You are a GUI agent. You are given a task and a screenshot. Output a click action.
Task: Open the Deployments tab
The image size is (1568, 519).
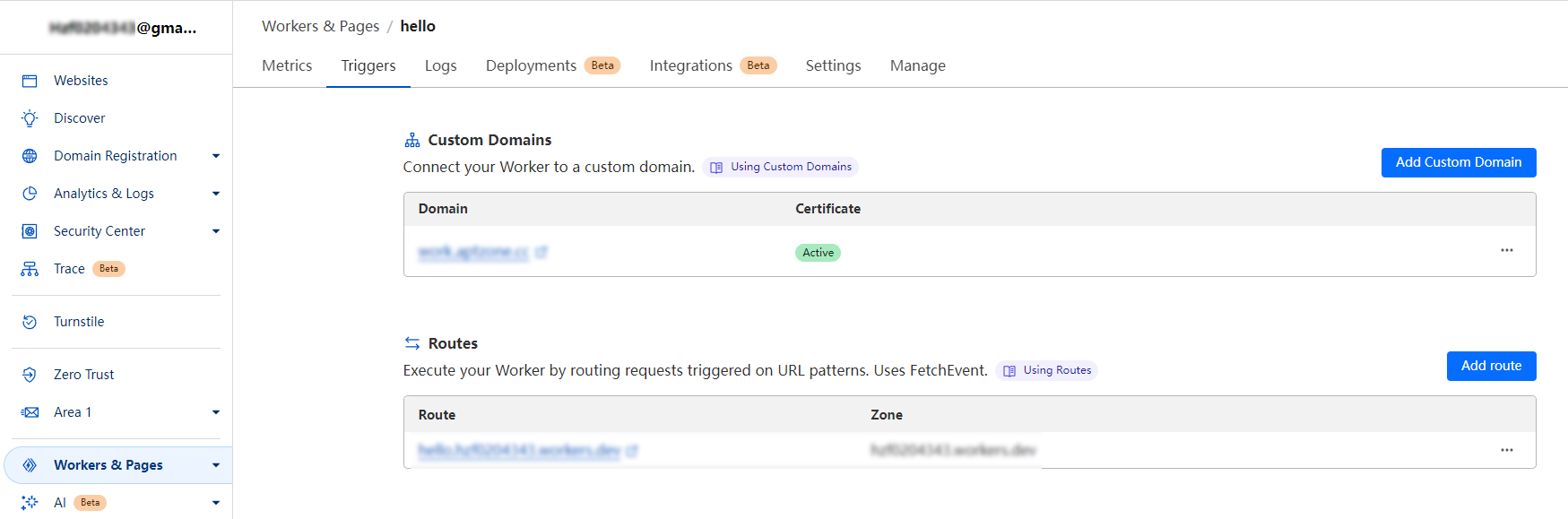coord(531,65)
